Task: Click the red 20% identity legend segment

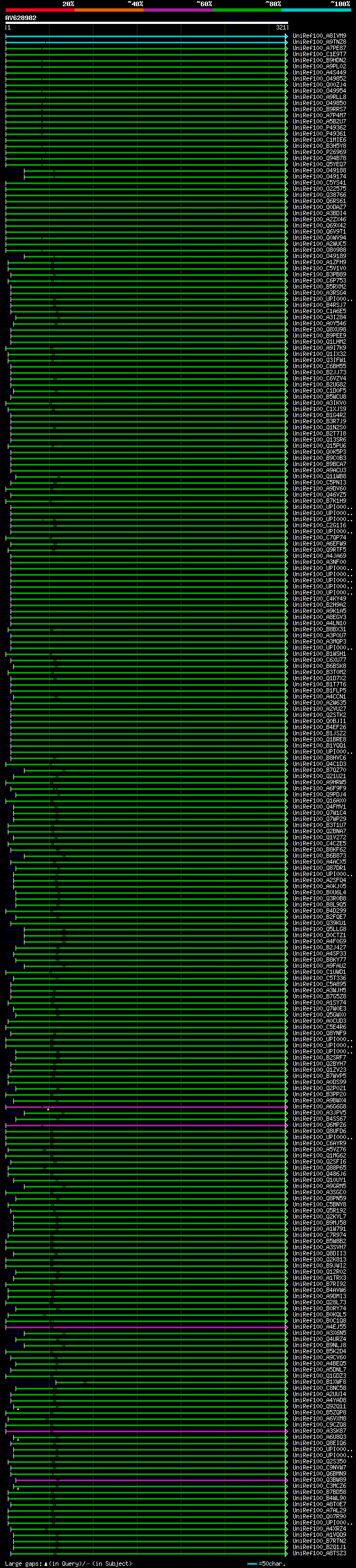Action: [39, 11]
